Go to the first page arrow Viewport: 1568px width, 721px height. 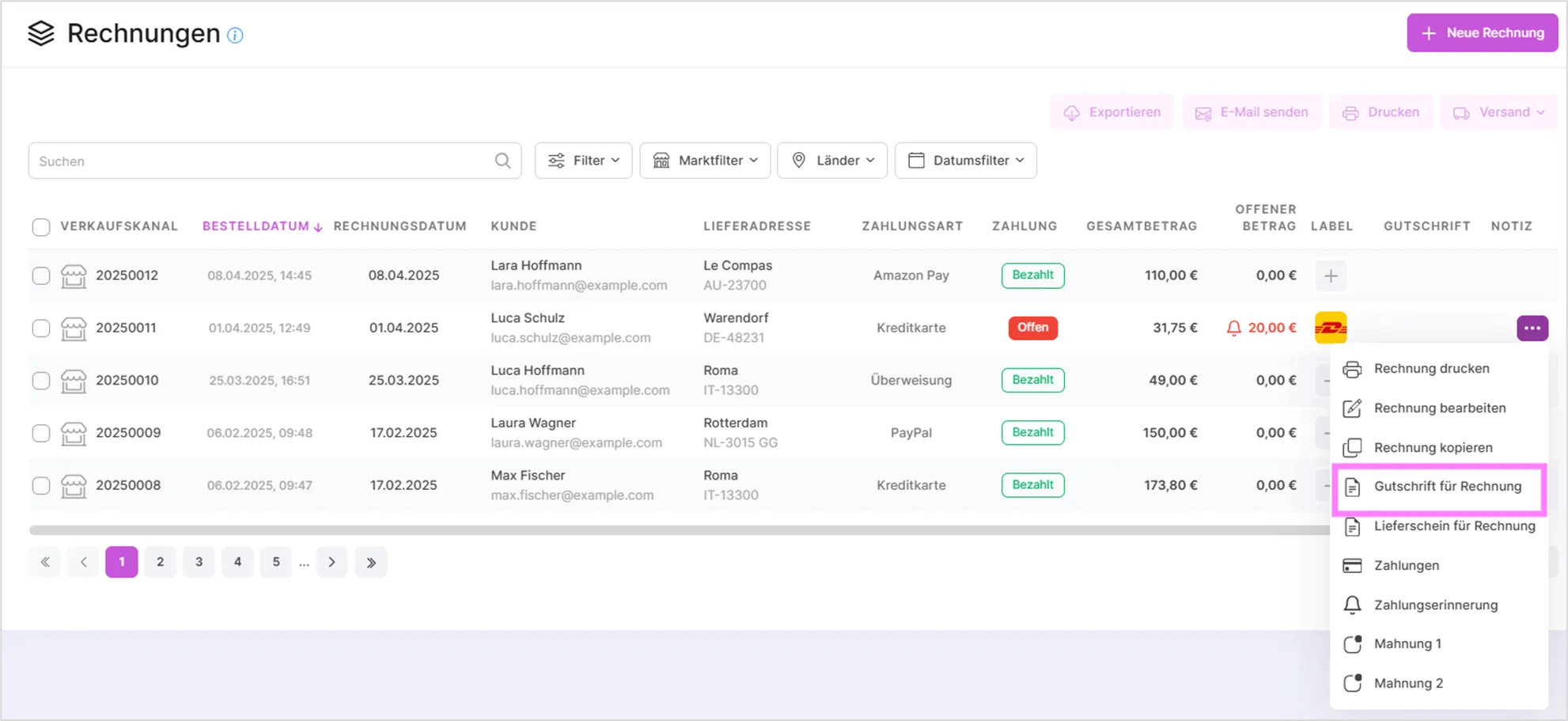pos(45,562)
